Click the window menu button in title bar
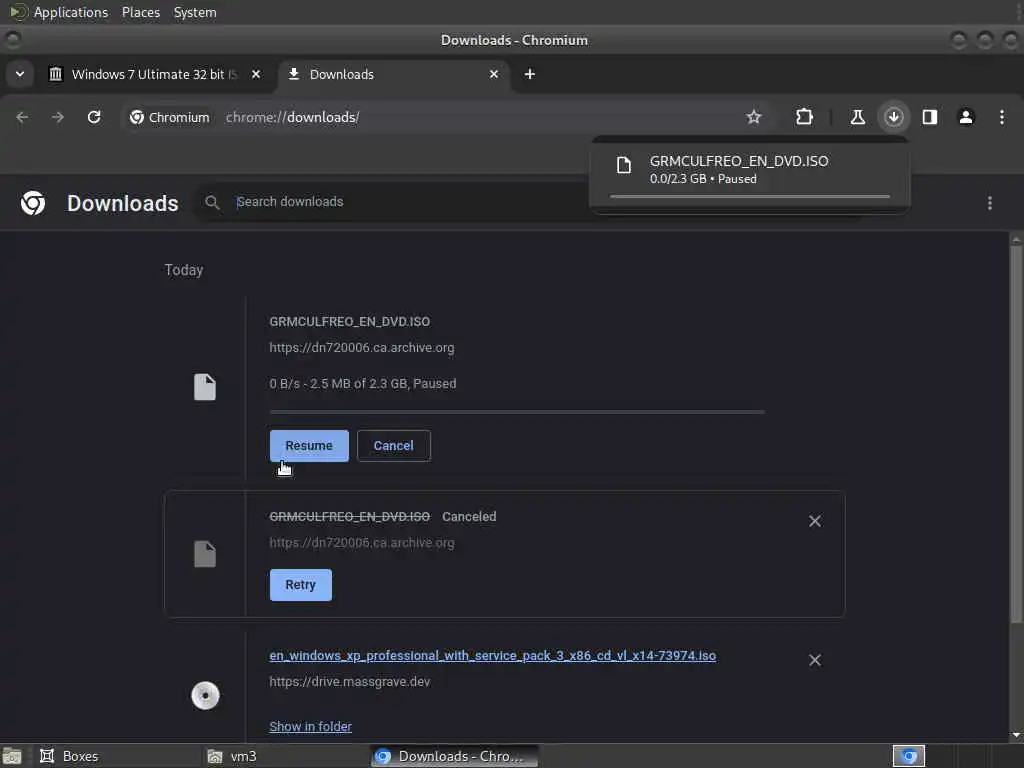This screenshot has height=768, width=1024. [12, 40]
